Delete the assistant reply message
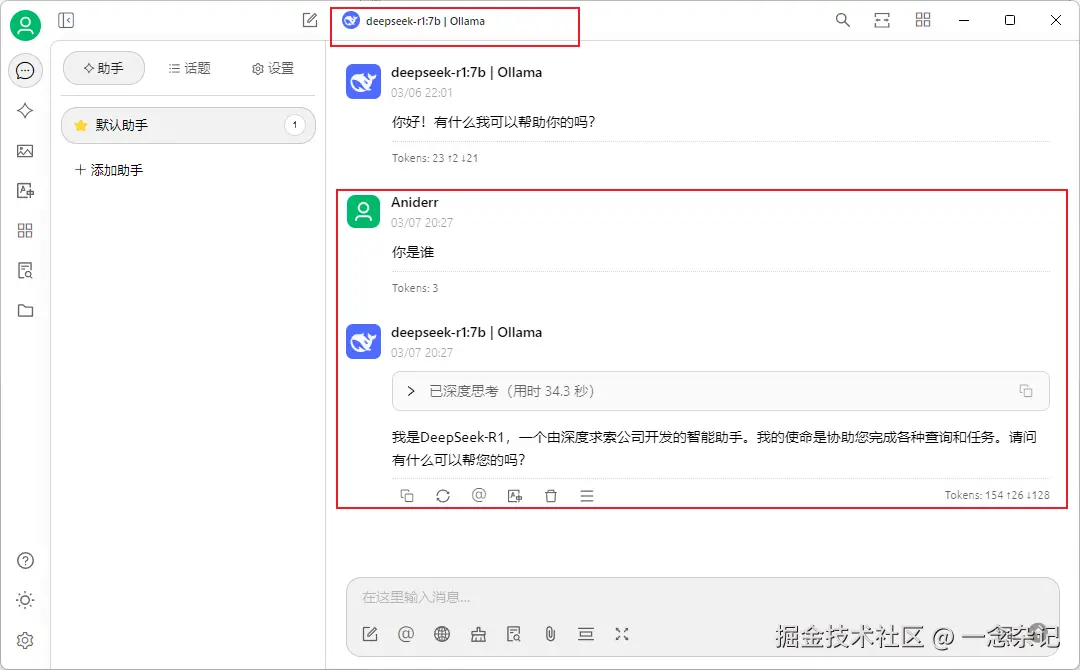This screenshot has width=1080, height=670. click(550, 496)
